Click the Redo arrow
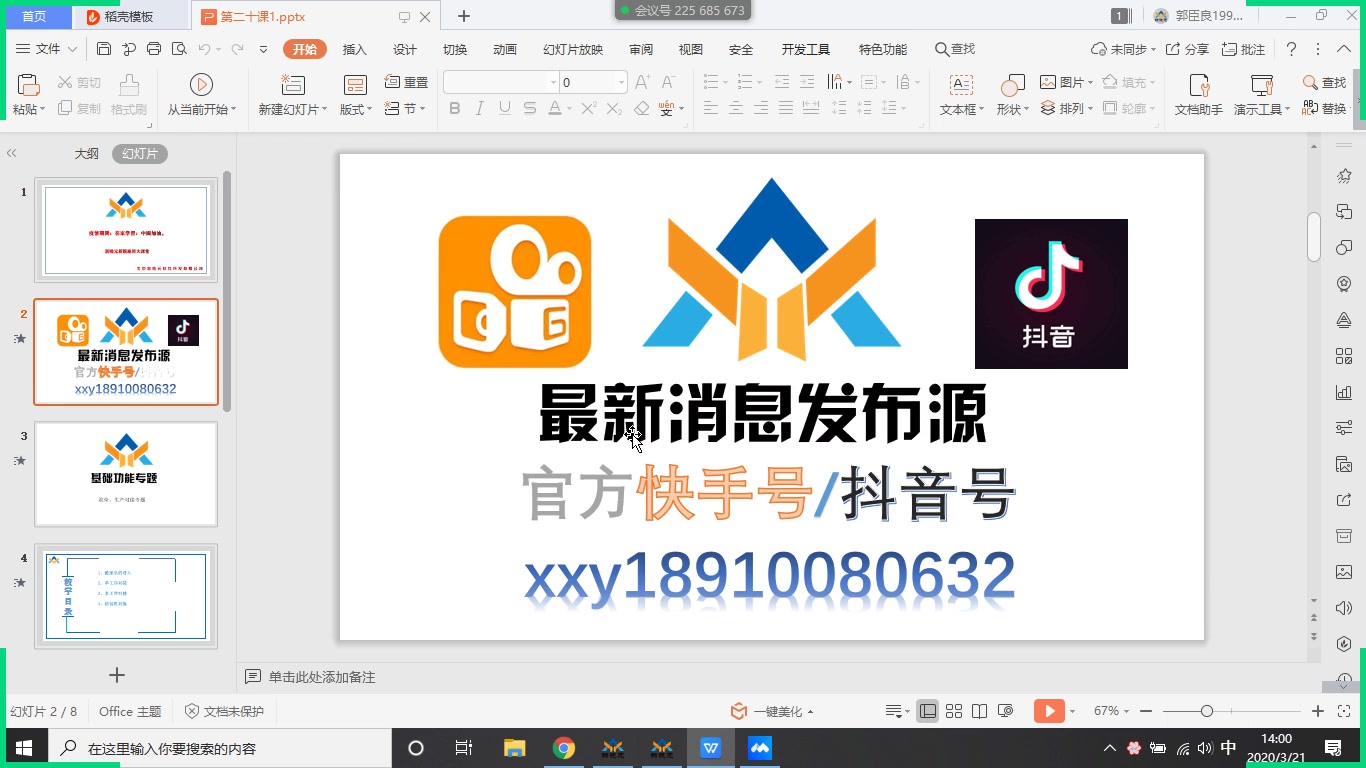The height and width of the screenshot is (768, 1366). (238, 49)
